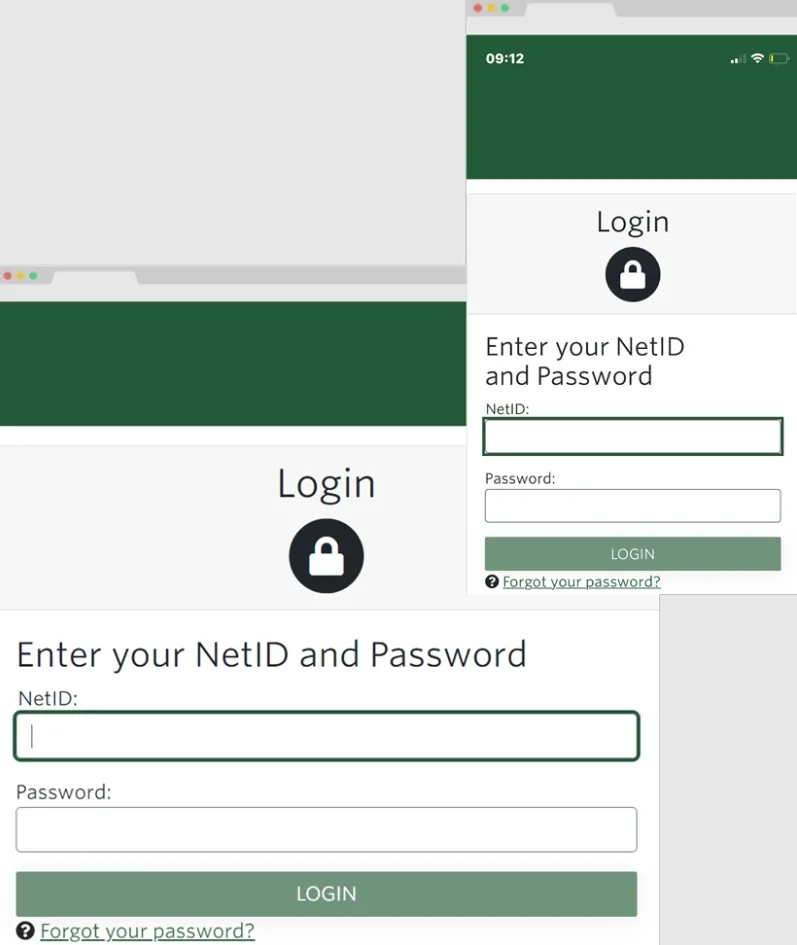Click the red close dot on the desktop window
The width and height of the screenshot is (797, 945).
(x=8, y=276)
